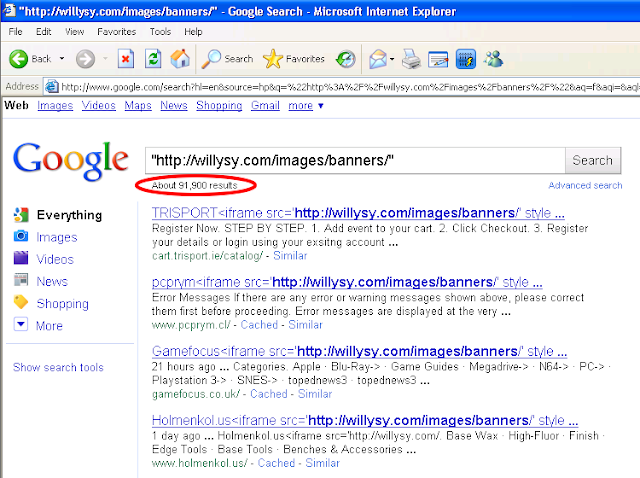Click the Favorites star icon

coord(273,59)
